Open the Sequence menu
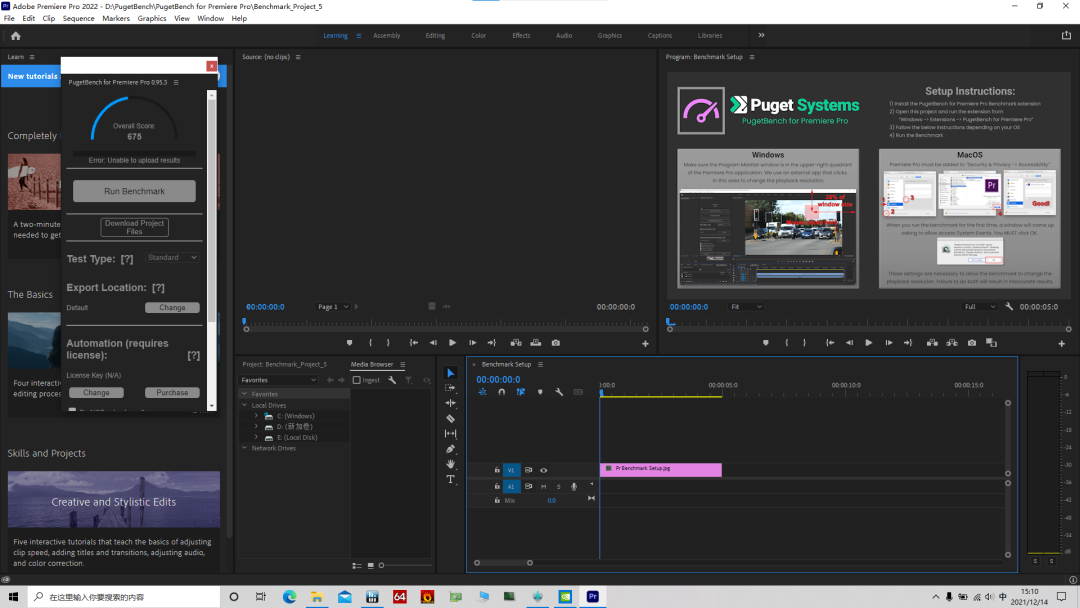1080x608 pixels. pos(79,19)
